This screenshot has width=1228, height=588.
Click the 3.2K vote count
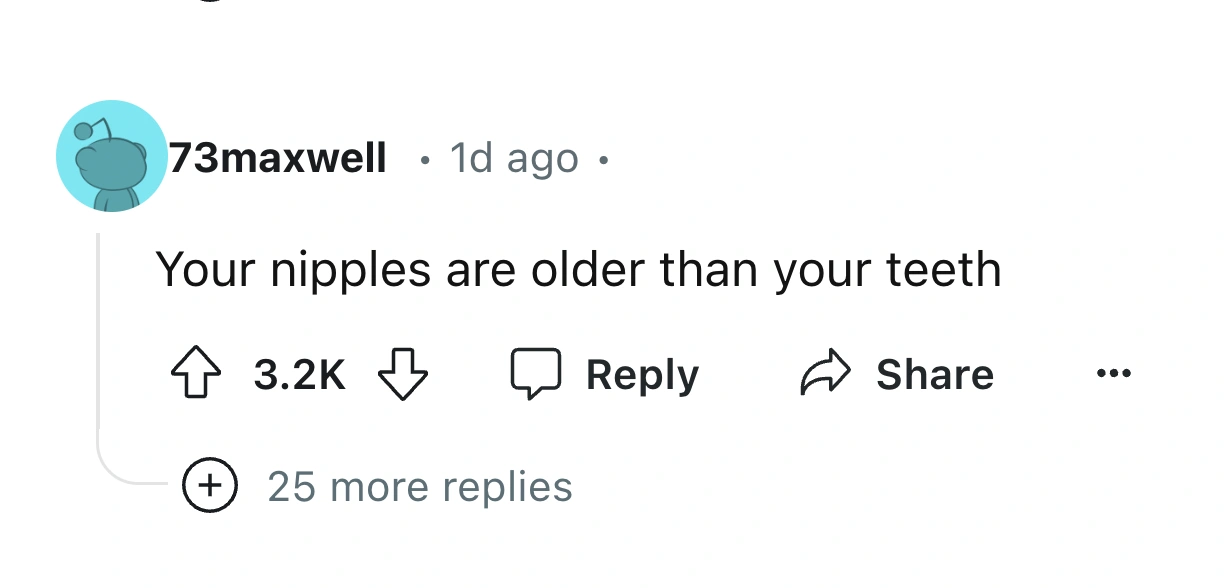pyautogui.click(x=300, y=376)
